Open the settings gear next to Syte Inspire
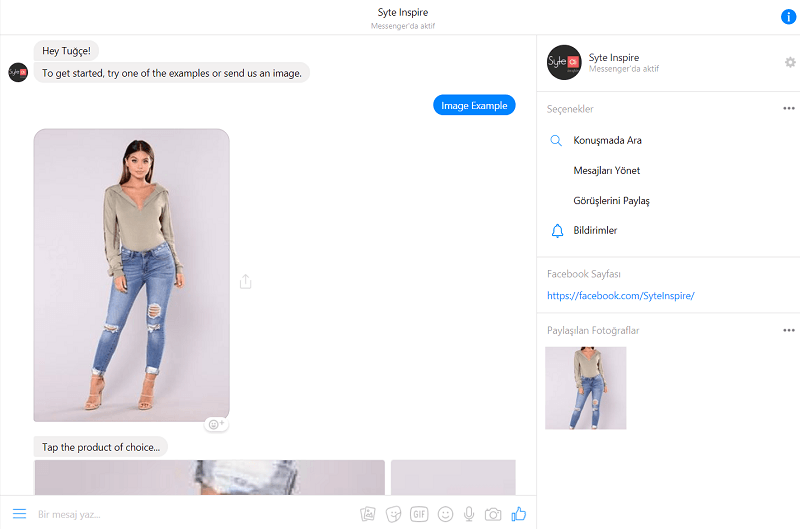 (790, 62)
